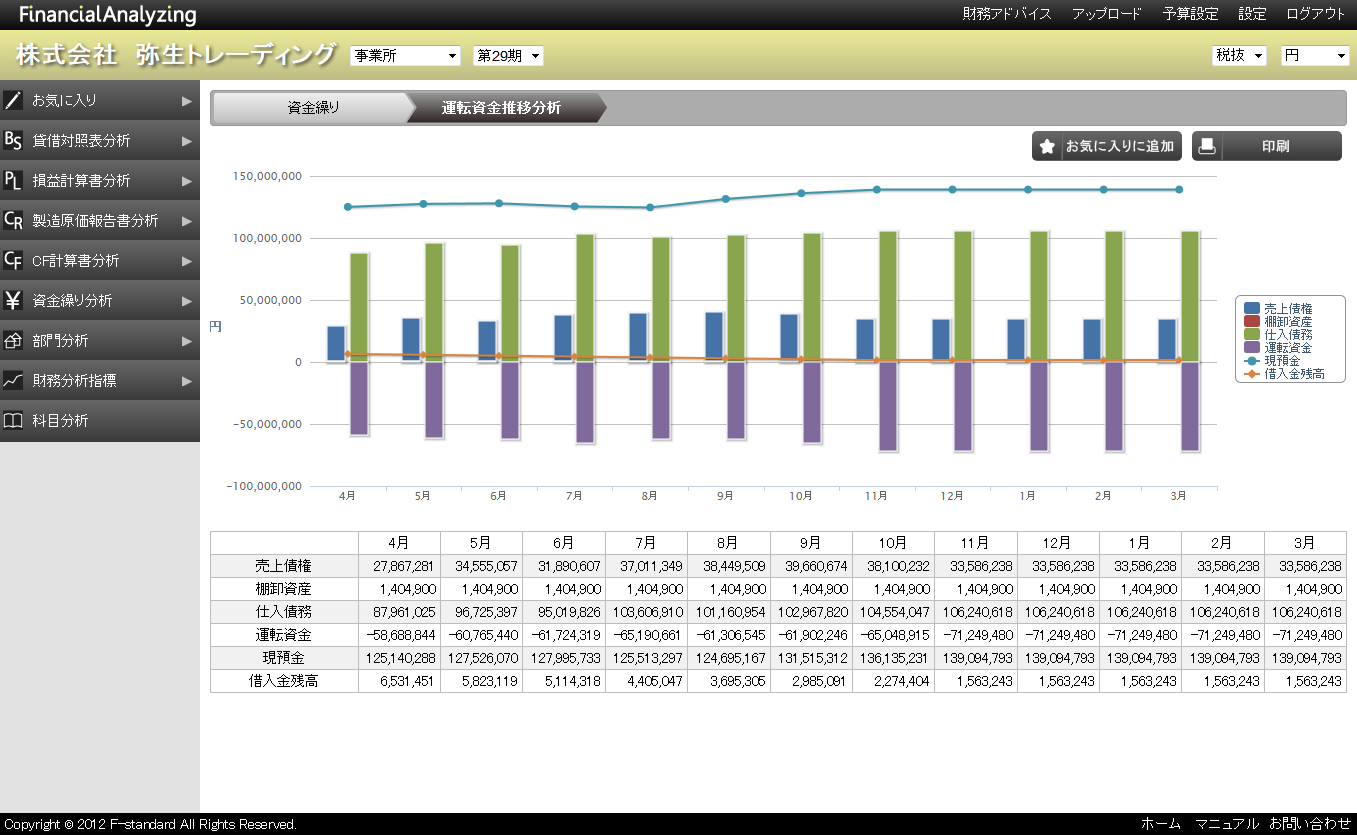Click the 売上債権 row header in table
Screen dimensions: 1357x835
point(284,566)
